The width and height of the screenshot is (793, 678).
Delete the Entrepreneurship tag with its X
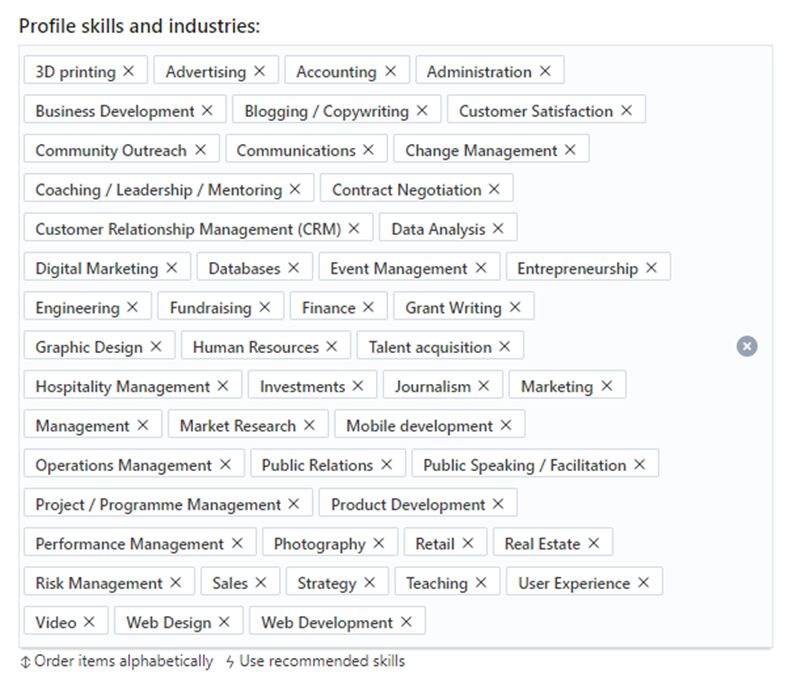pos(651,267)
